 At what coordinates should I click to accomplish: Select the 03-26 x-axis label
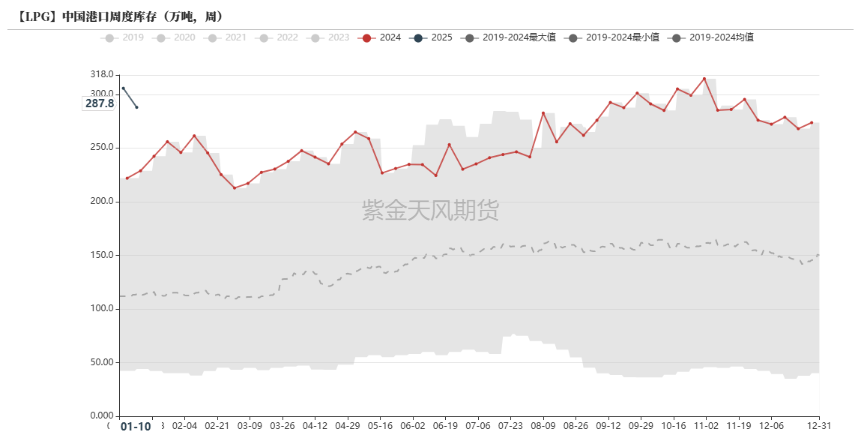pos(282,426)
